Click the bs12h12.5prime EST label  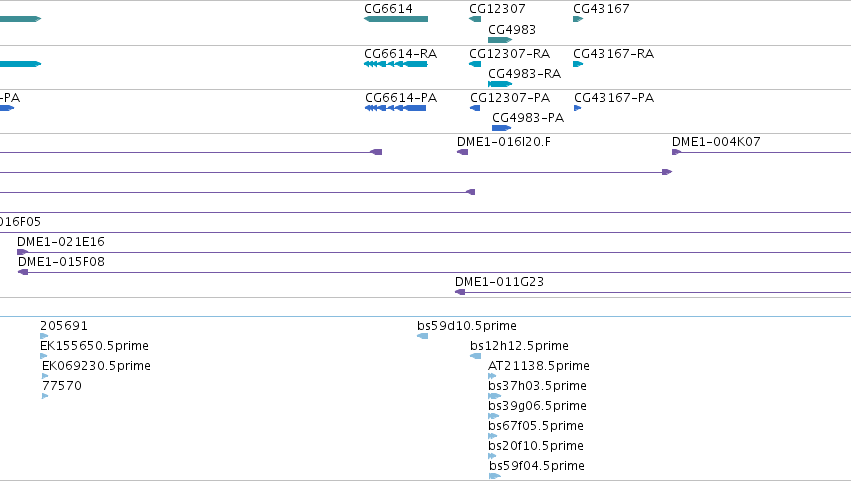pyautogui.click(x=519, y=346)
